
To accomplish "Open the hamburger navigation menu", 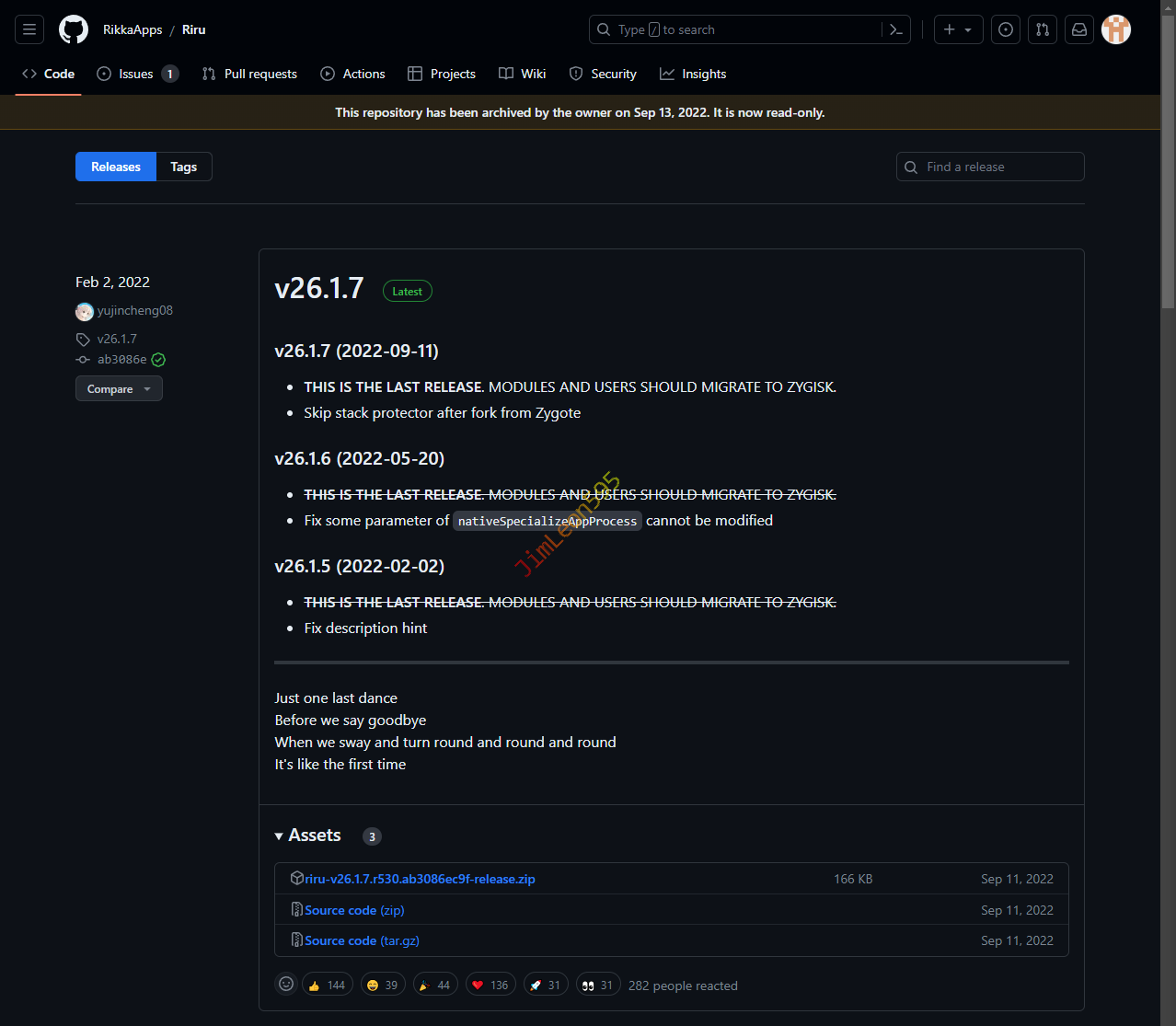I will coord(29,29).
